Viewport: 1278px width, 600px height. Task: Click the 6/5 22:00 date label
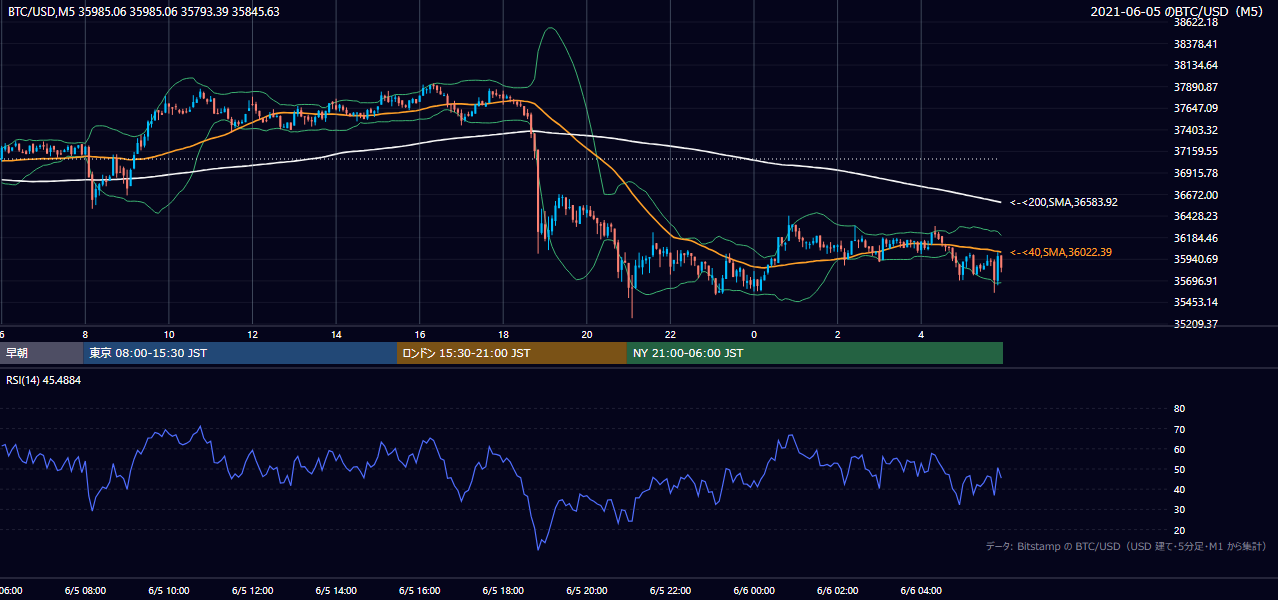670,591
